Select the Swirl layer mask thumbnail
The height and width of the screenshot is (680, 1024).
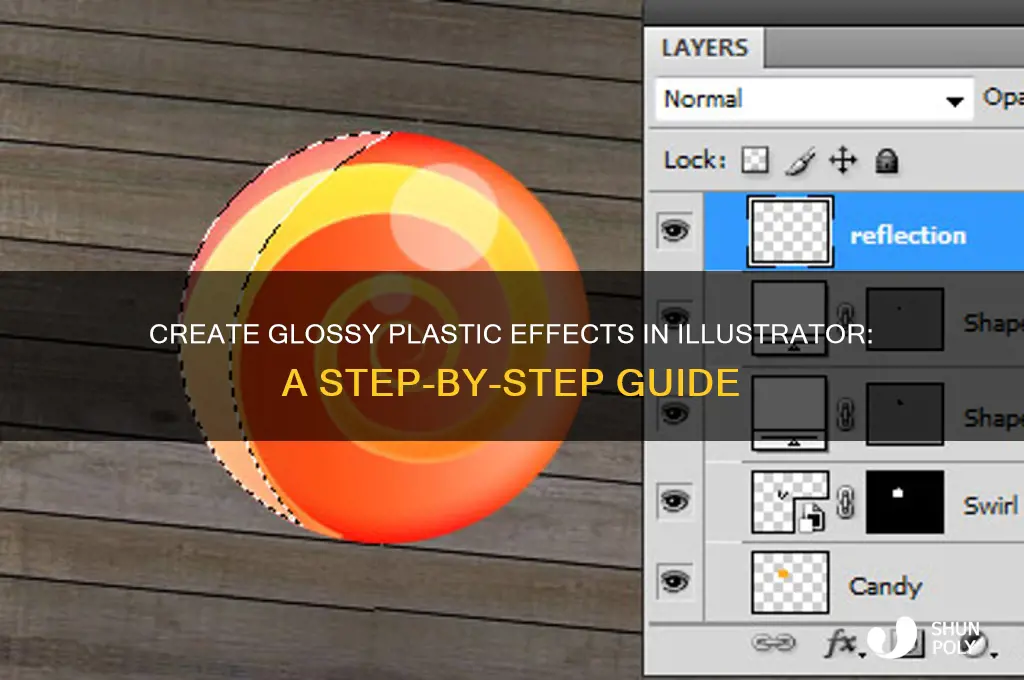coord(904,502)
